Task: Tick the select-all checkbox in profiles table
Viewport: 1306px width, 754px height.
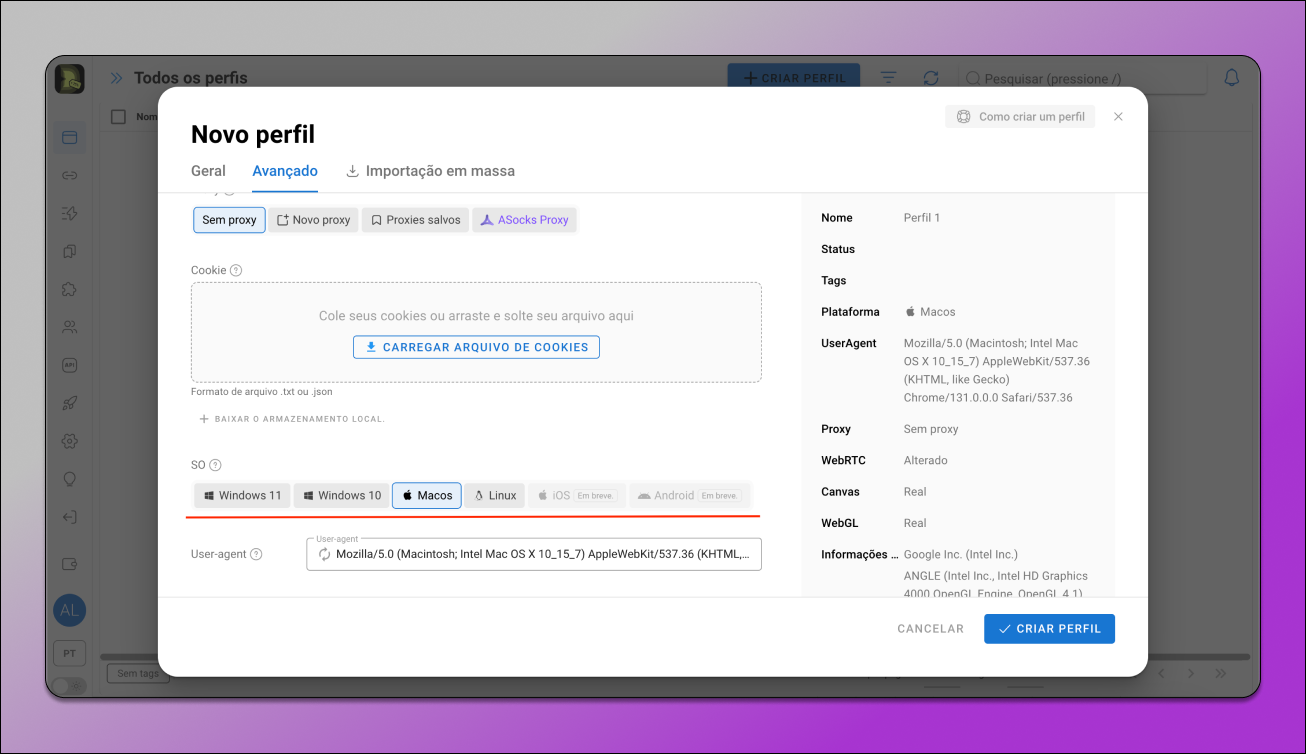Action: 118,116
